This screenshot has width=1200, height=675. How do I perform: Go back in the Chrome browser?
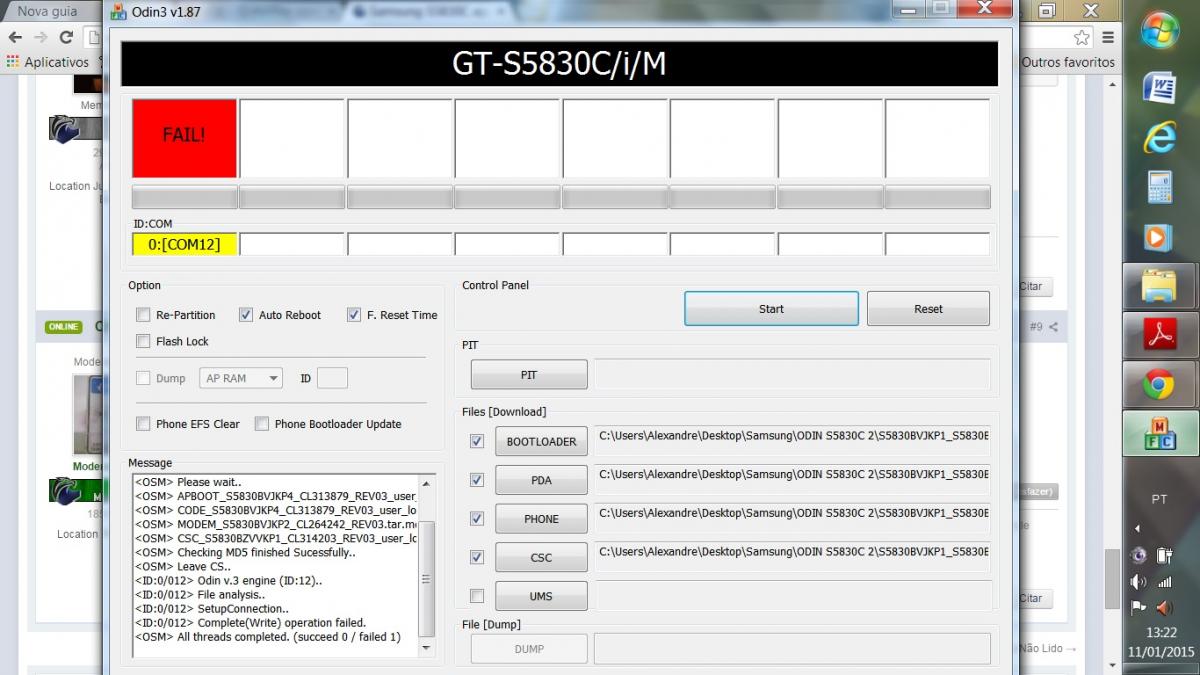(x=15, y=37)
